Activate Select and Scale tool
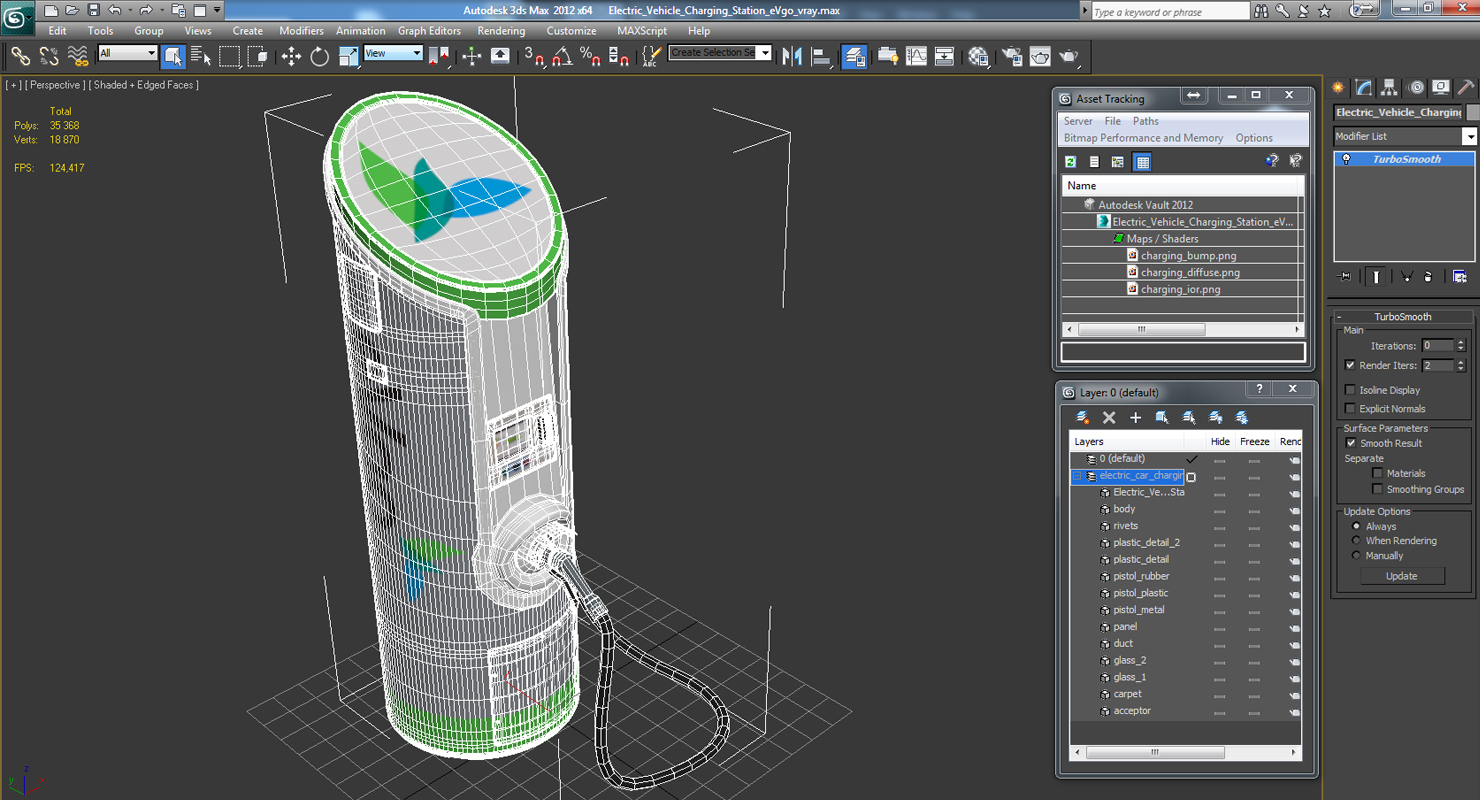Image resolution: width=1480 pixels, height=800 pixels. (348, 56)
